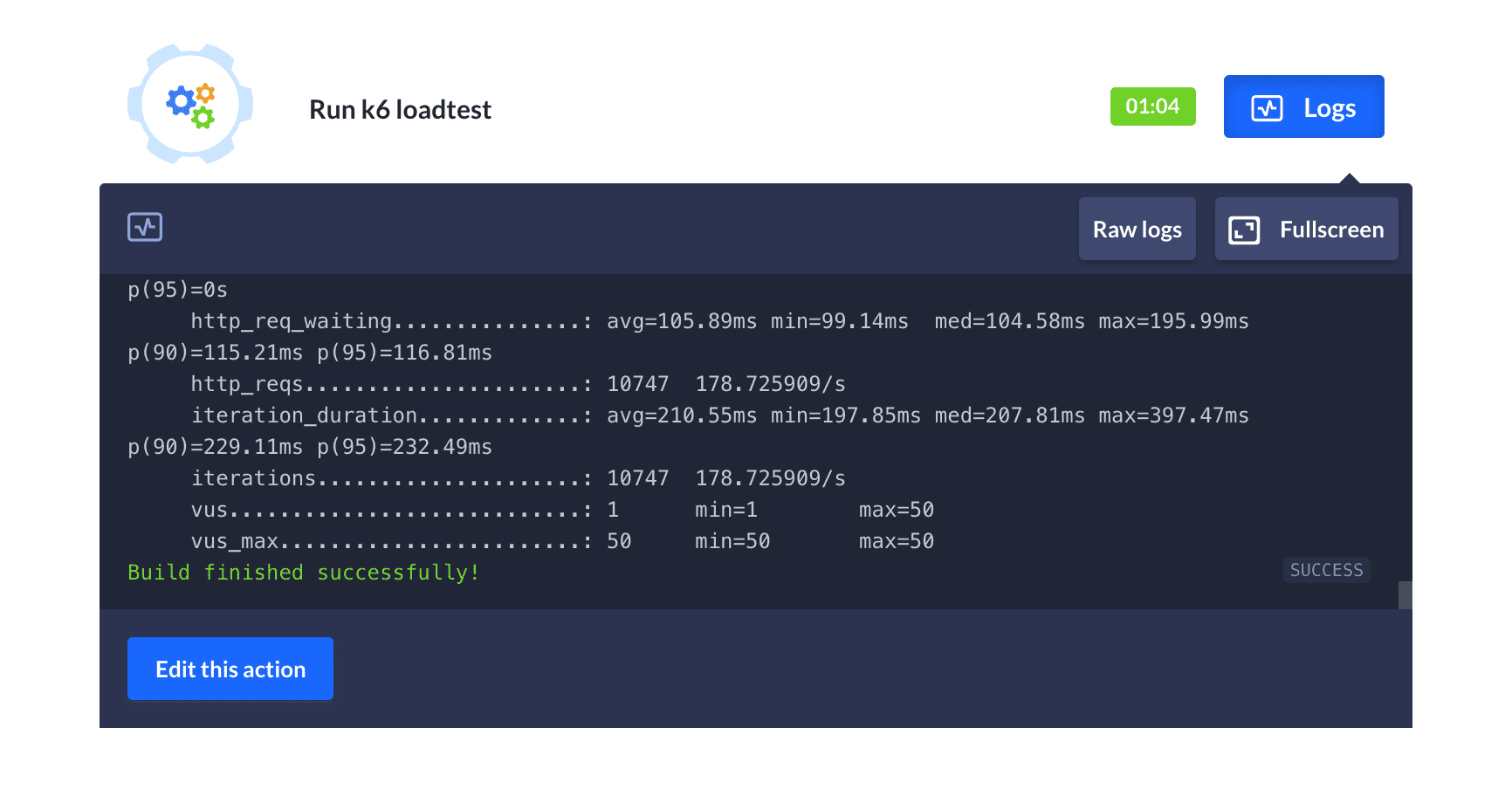Click the Raw logs button
The width and height of the screenshot is (1512, 803).
pos(1137,229)
